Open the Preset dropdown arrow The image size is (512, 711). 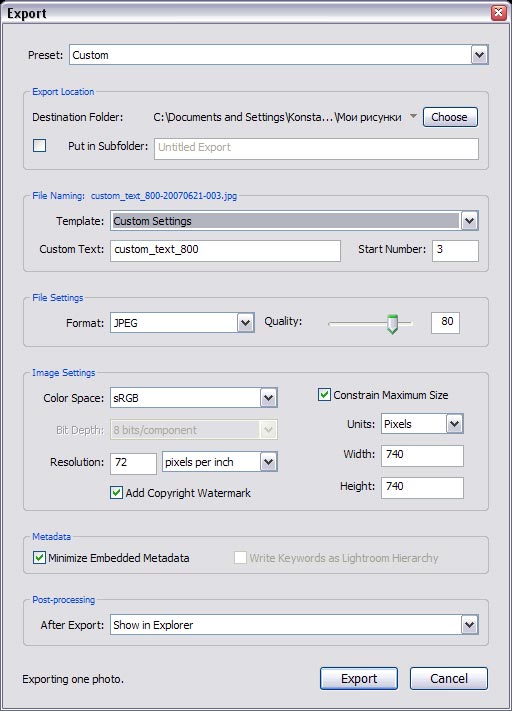click(x=479, y=55)
